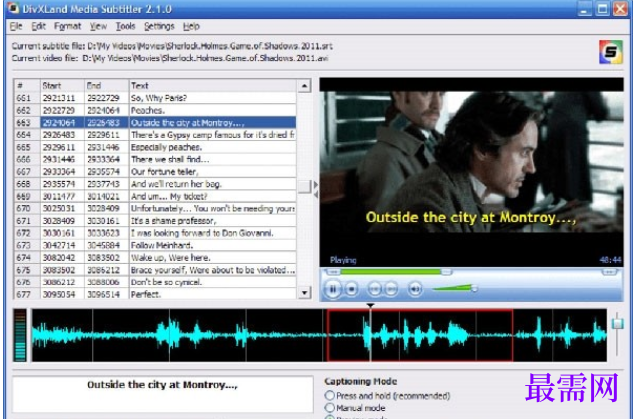Click the rewind button left of seek bar
The width and height of the screenshot is (637, 419).
coord(334,271)
